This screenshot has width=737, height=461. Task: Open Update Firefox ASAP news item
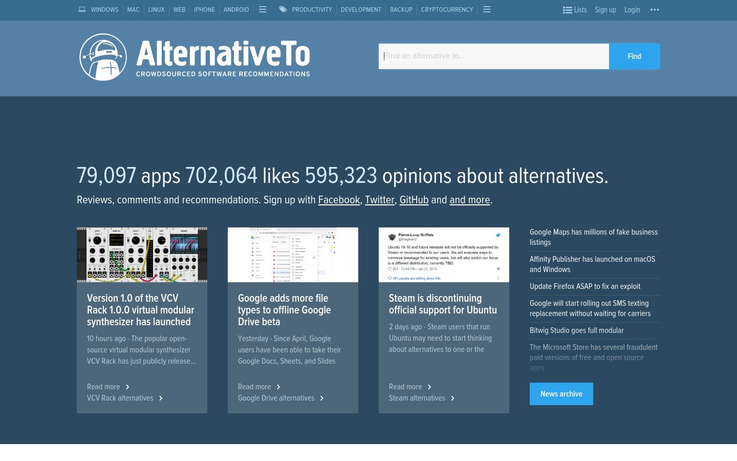[x=585, y=286]
